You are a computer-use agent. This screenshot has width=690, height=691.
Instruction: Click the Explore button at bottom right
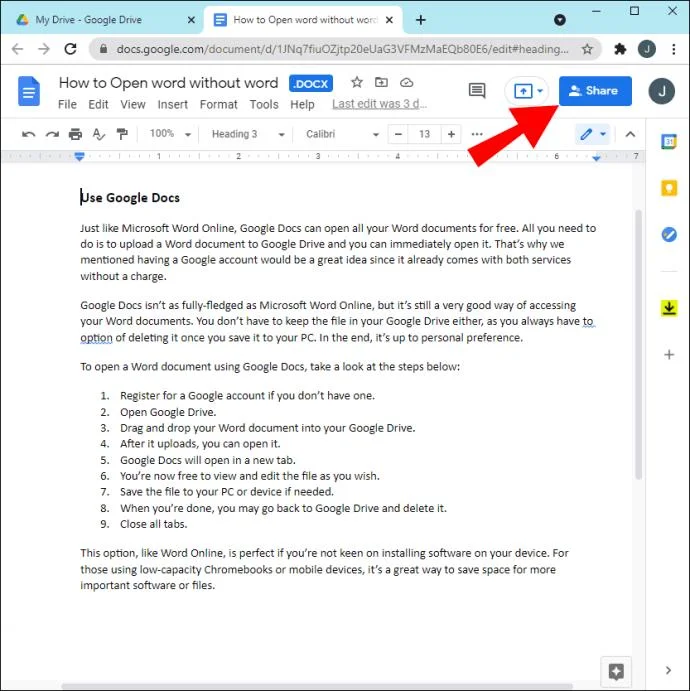point(616,672)
